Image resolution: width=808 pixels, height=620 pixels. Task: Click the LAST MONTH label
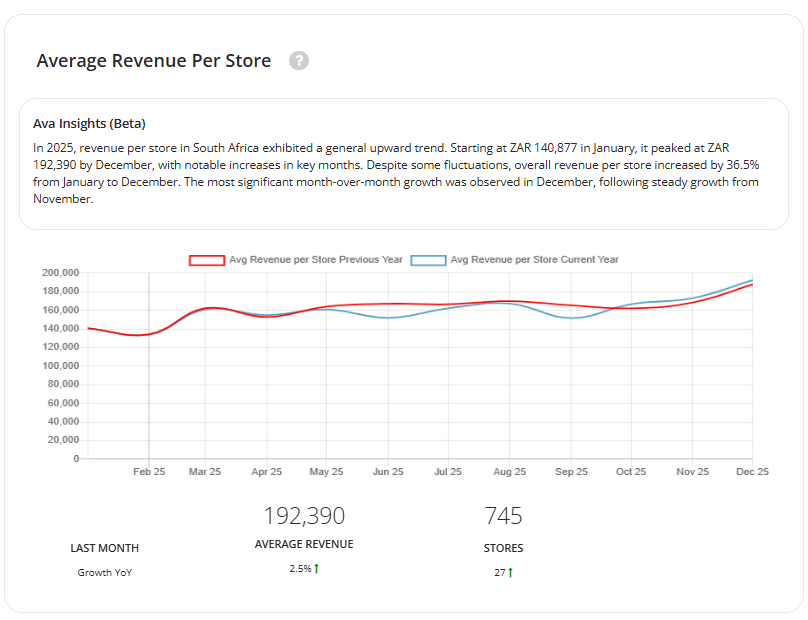(x=105, y=549)
